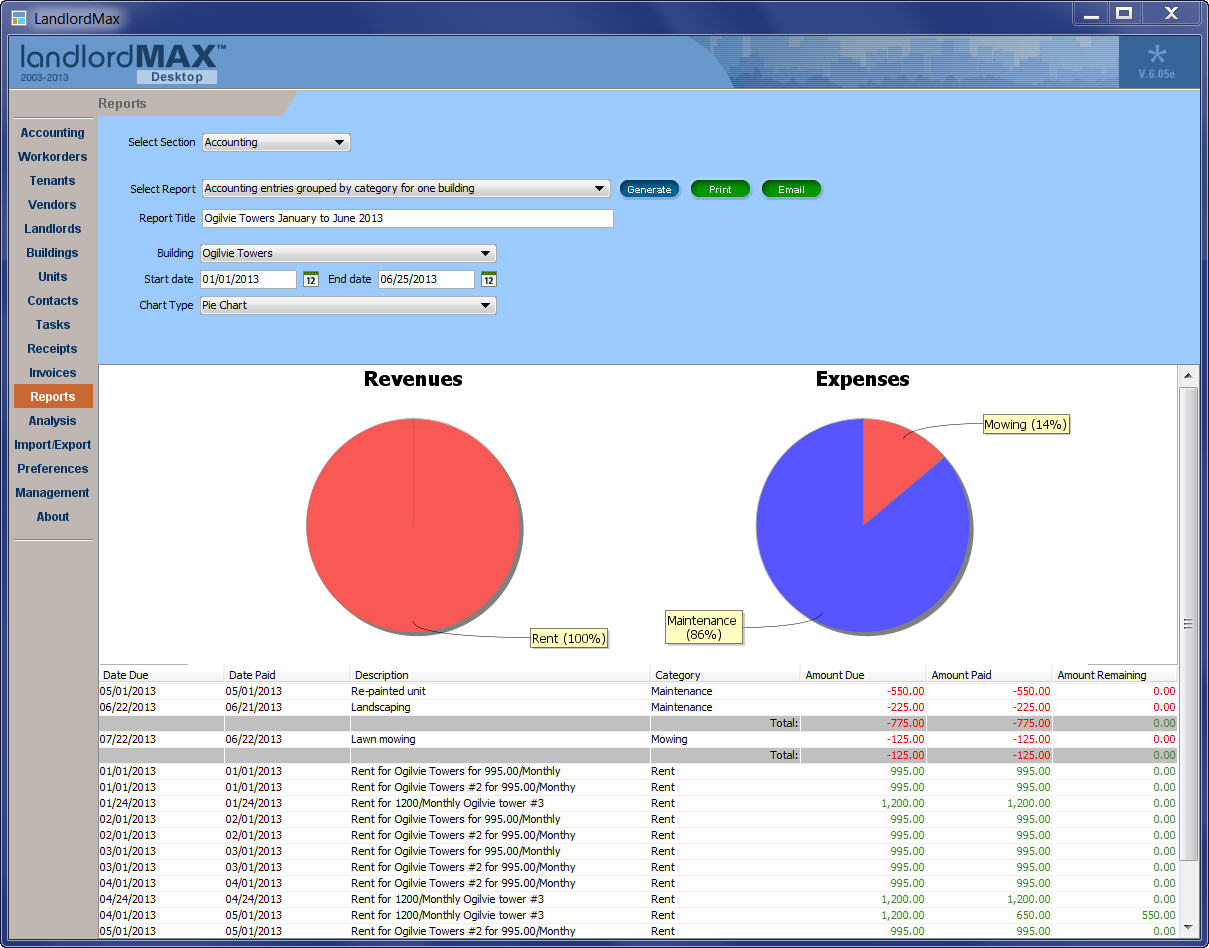
Task: Open the Buildings section
Action: tap(53, 253)
